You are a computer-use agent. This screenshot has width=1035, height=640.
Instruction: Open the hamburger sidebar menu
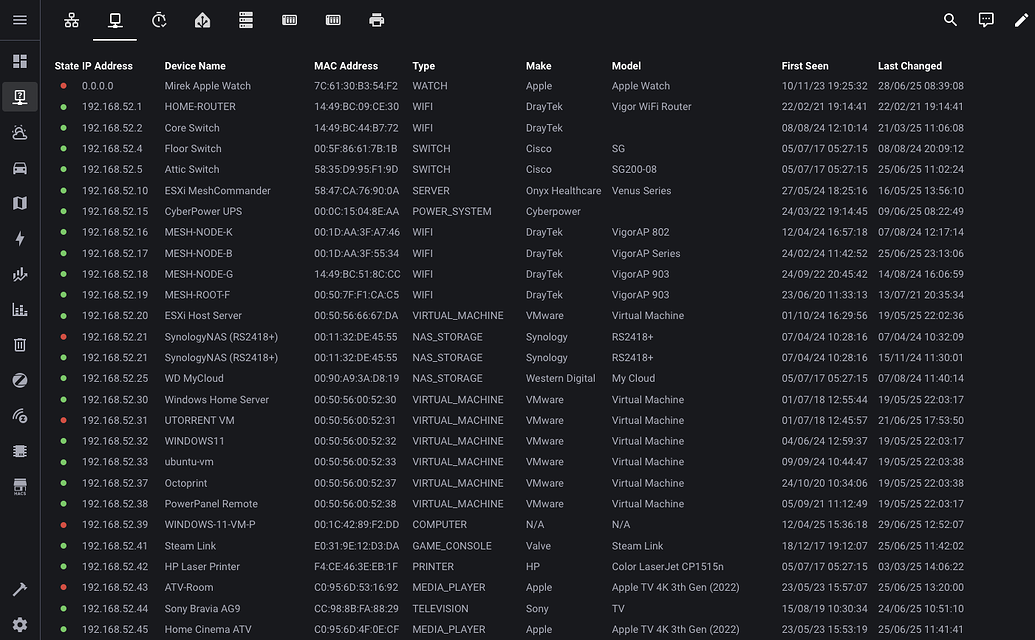coord(20,20)
